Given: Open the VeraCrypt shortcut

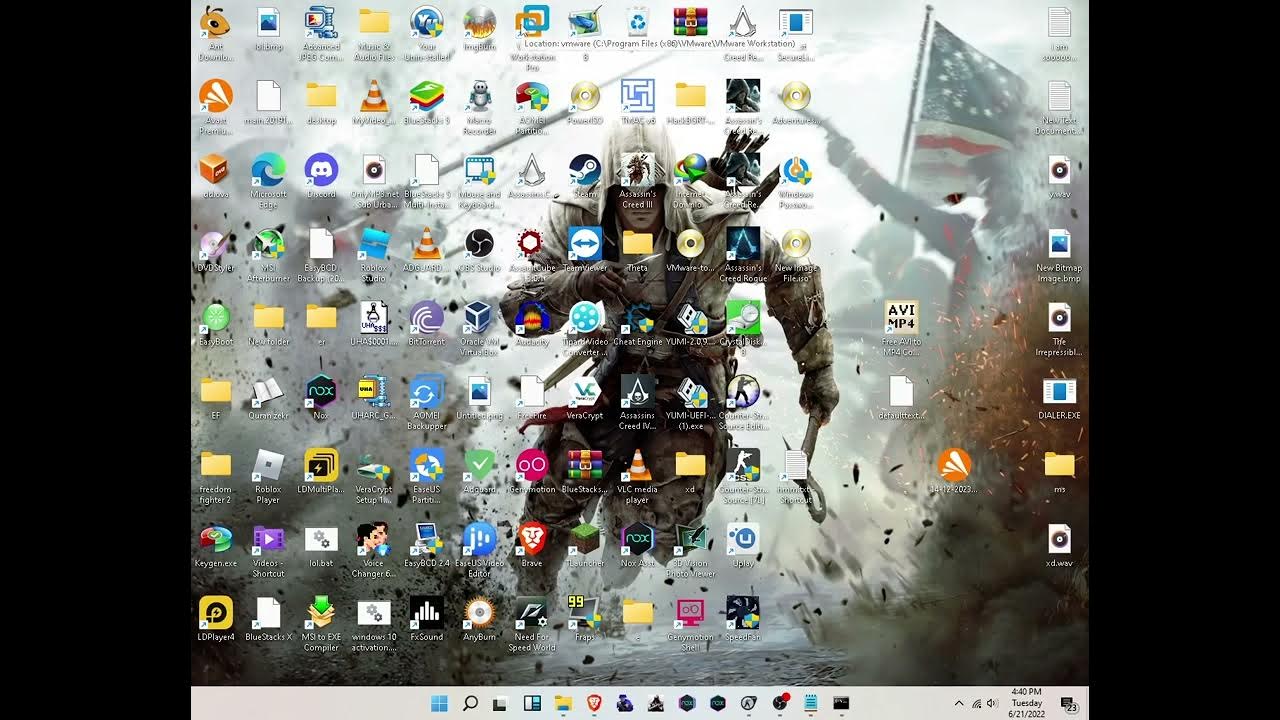Looking at the screenshot, I should [585, 397].
